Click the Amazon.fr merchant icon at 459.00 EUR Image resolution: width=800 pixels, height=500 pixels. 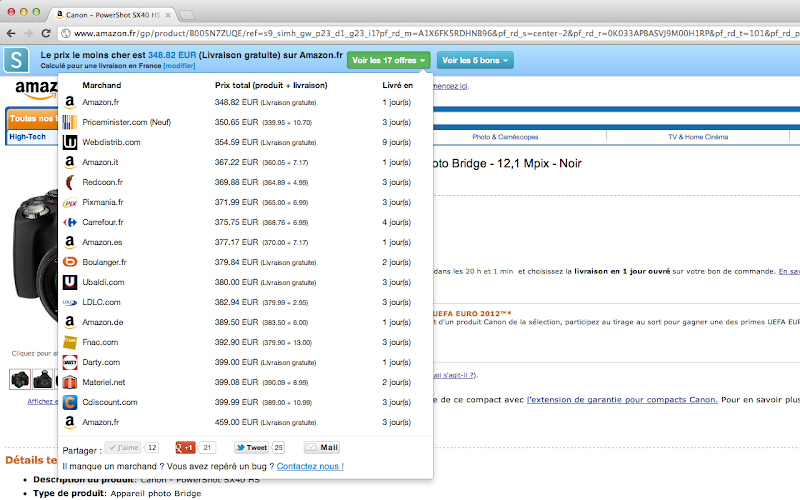tap(70, 422)
